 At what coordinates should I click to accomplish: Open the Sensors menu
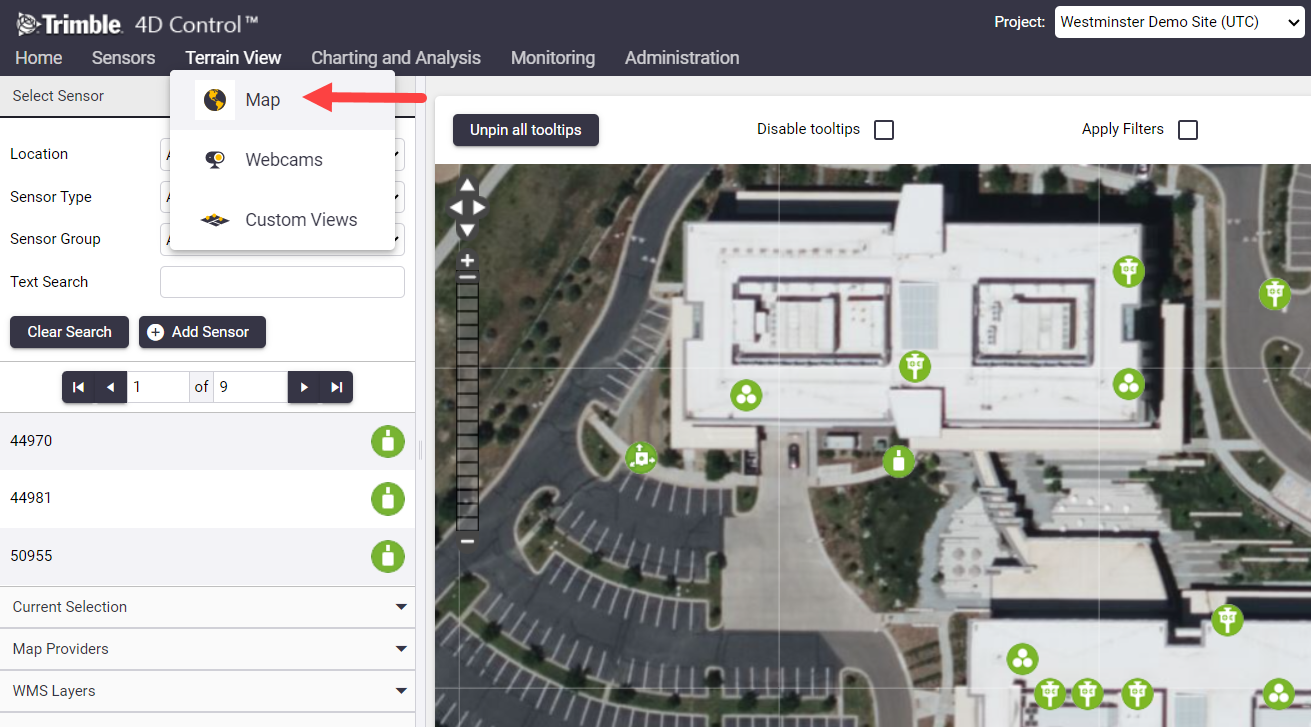pyautogui.click(x=123, y=58)
